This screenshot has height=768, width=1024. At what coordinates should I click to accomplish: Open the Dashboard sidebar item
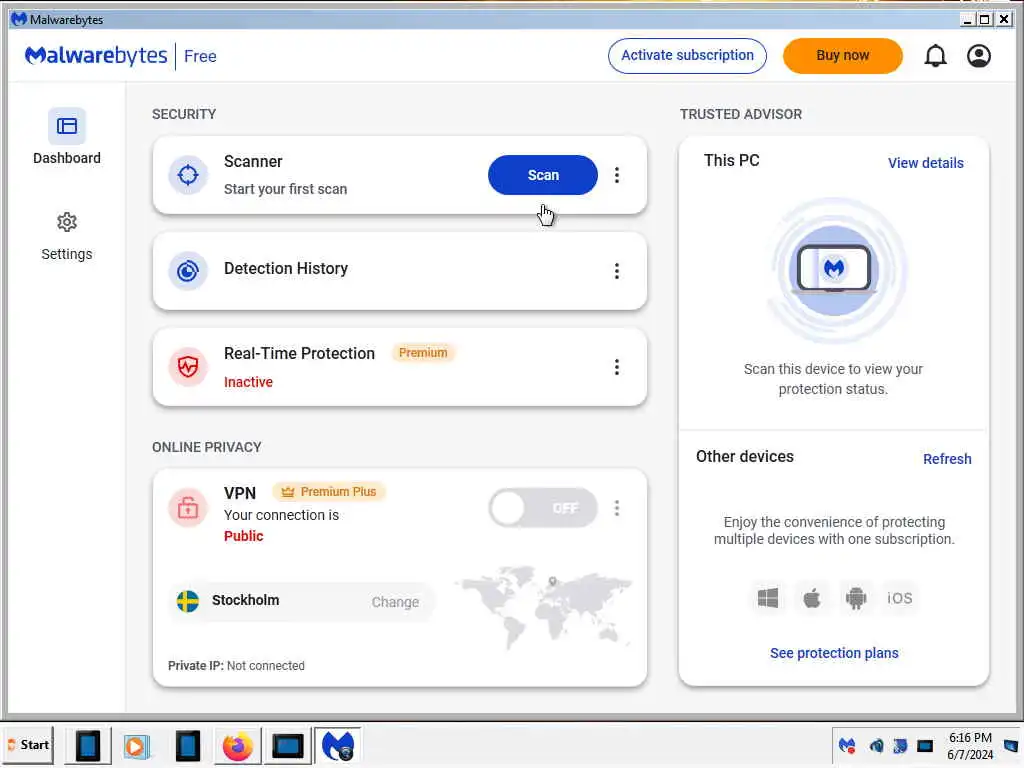[67, 137]
